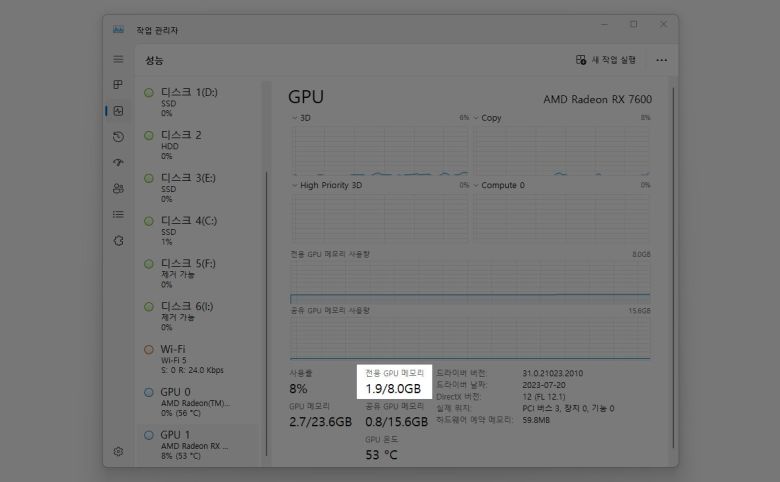Open the Details list icon
The height and width of the screenshot is (482, 780).
point(118,214)
